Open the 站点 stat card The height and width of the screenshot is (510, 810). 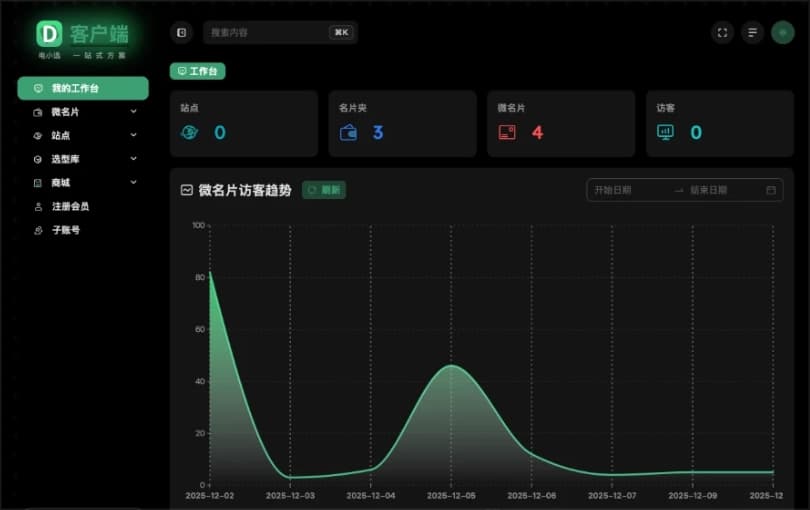[244, 123]
